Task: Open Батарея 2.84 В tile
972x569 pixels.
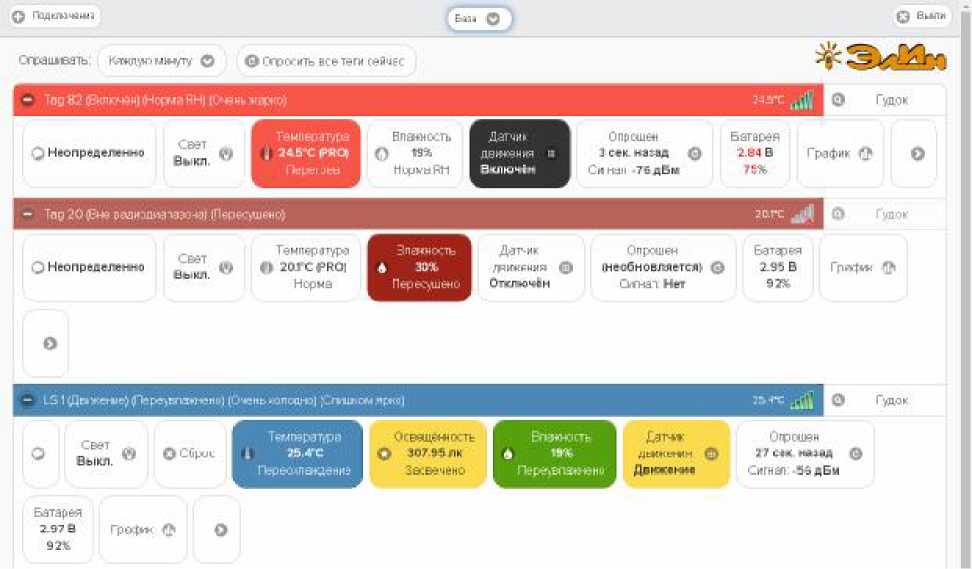Action: 755,153
